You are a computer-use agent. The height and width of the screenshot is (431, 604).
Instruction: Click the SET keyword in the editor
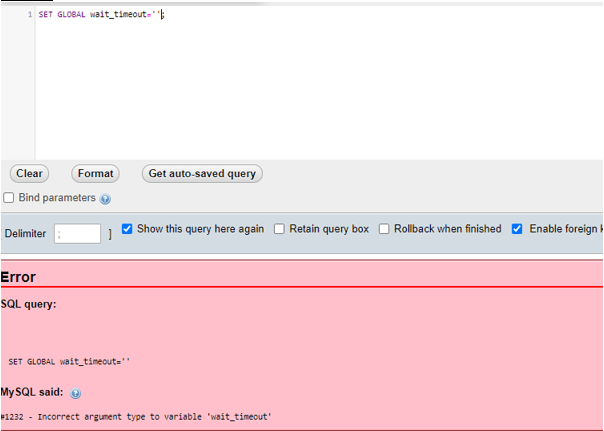45,15
